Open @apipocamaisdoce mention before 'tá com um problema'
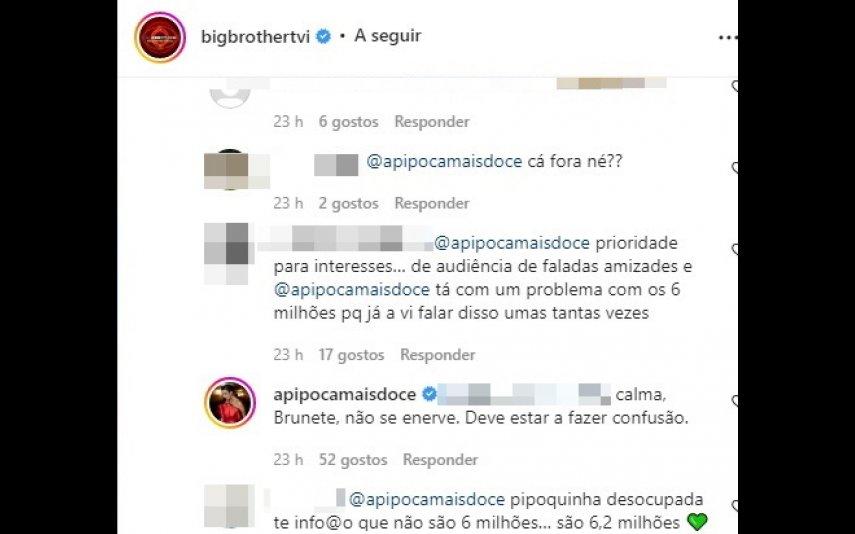 point(352,290)
